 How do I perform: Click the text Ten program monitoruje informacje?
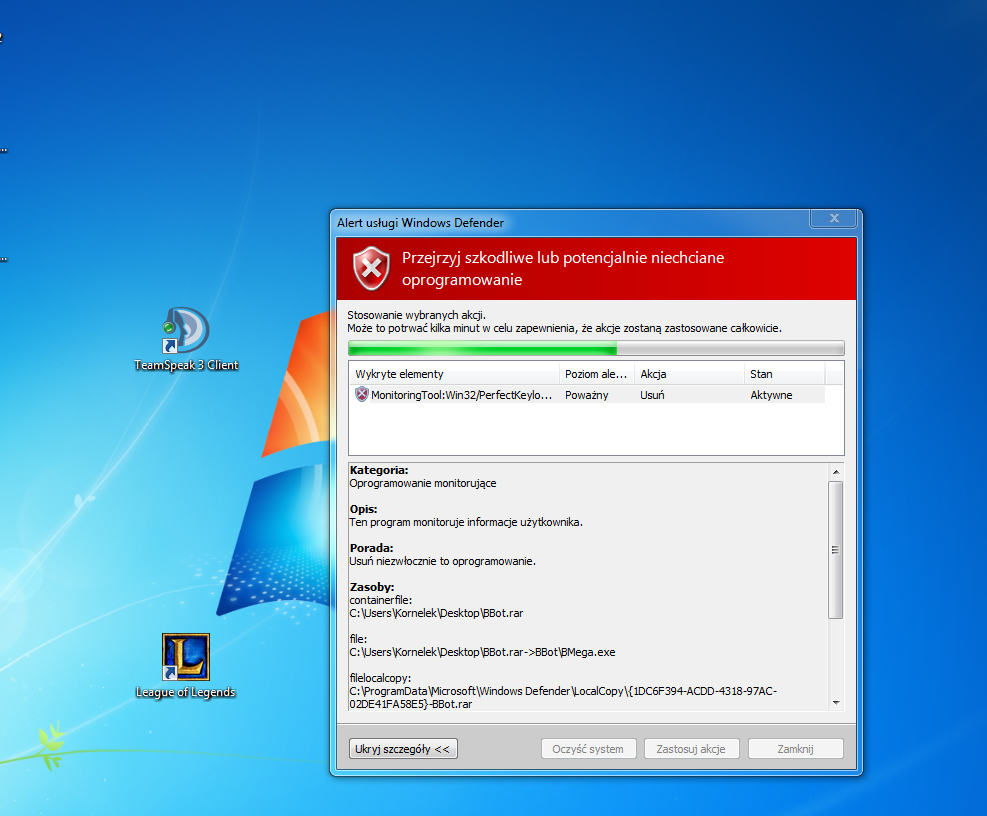[466, 522]
